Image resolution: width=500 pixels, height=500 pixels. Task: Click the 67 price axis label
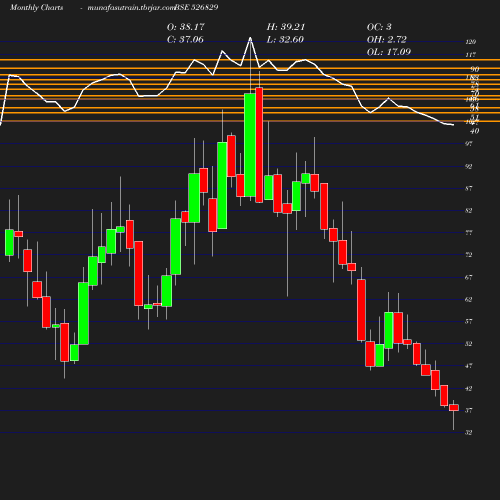pyautogui.click(x=469, y=277)
